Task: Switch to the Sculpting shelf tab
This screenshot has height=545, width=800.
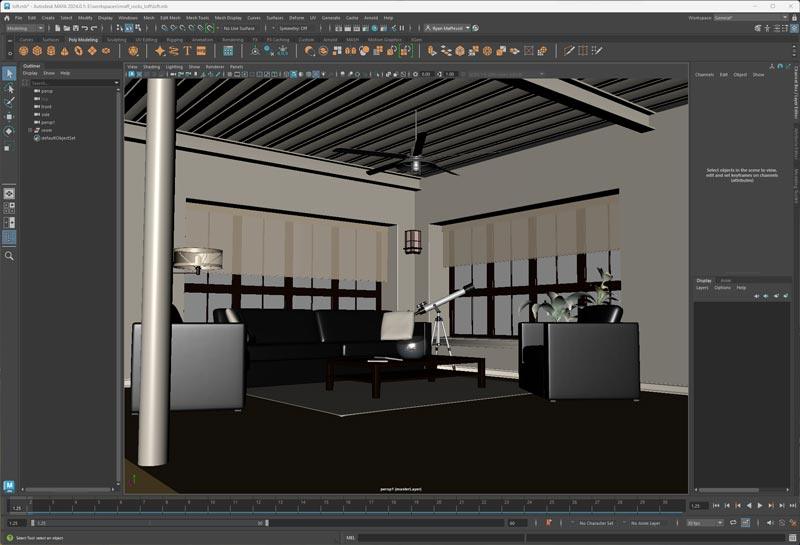Action: point(116,39)
